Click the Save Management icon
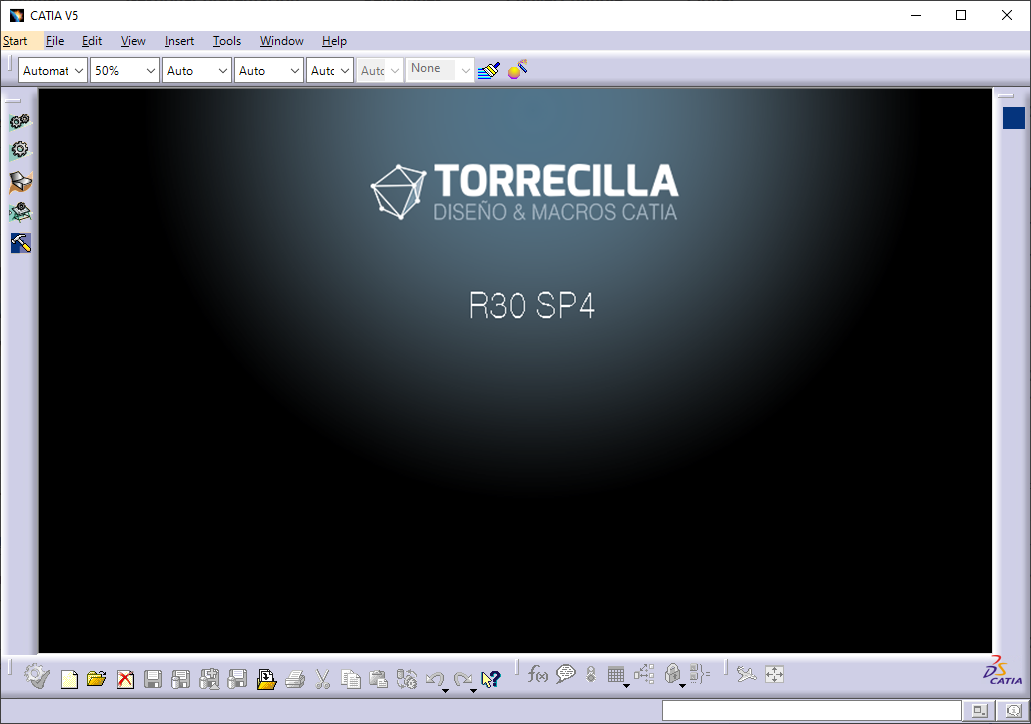 point(237,679)
